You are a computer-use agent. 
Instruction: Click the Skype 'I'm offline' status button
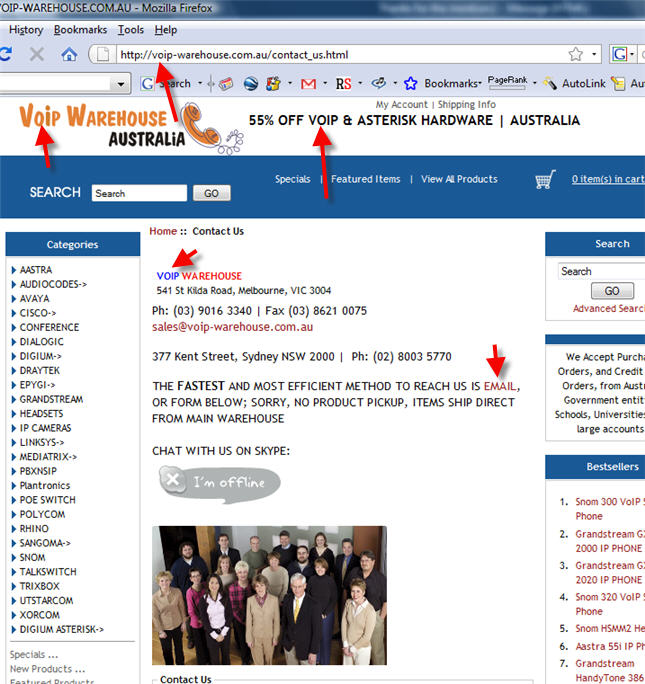(220, 483)
